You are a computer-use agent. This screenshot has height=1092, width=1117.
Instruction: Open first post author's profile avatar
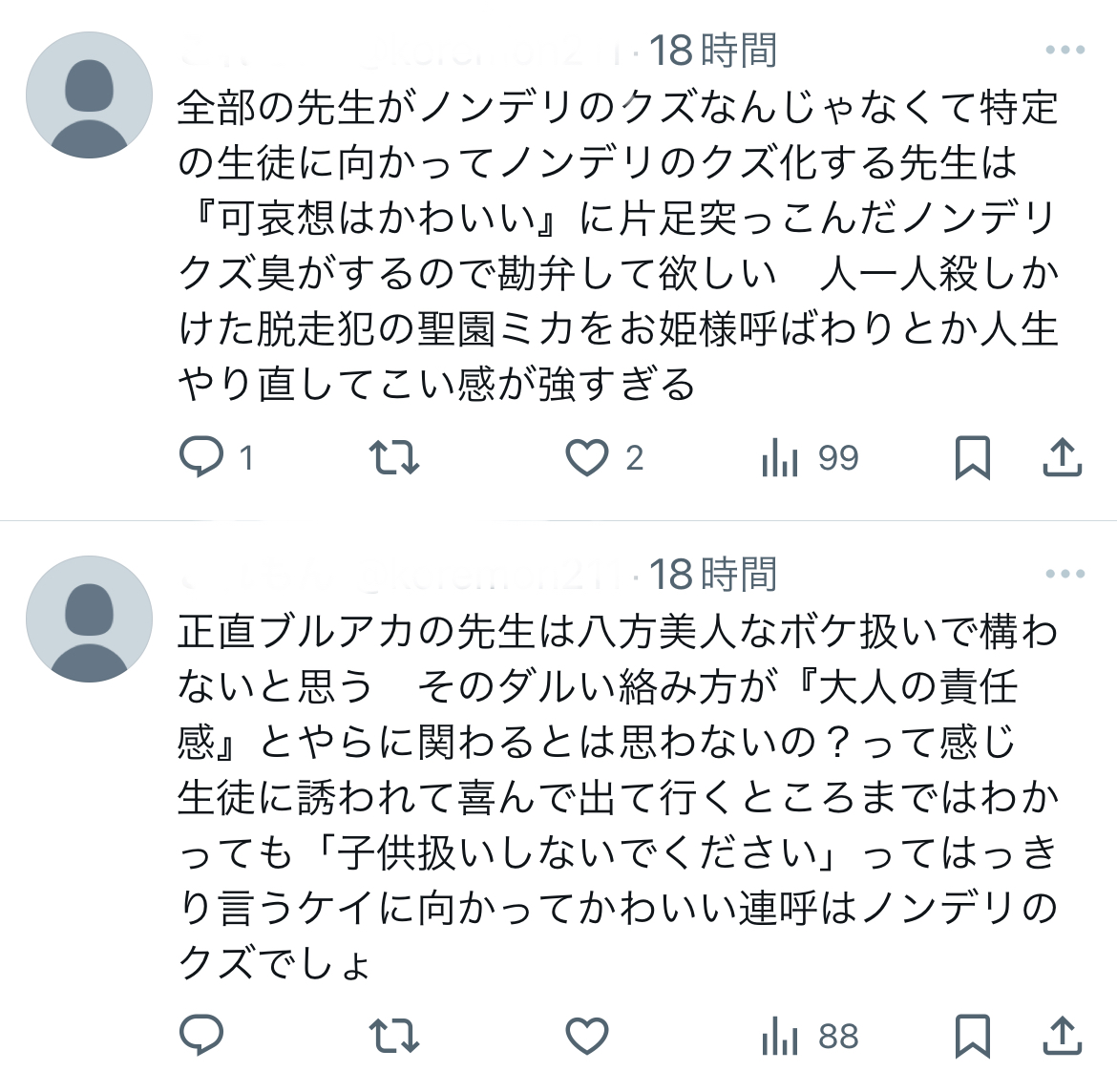[x=89, y=95]
